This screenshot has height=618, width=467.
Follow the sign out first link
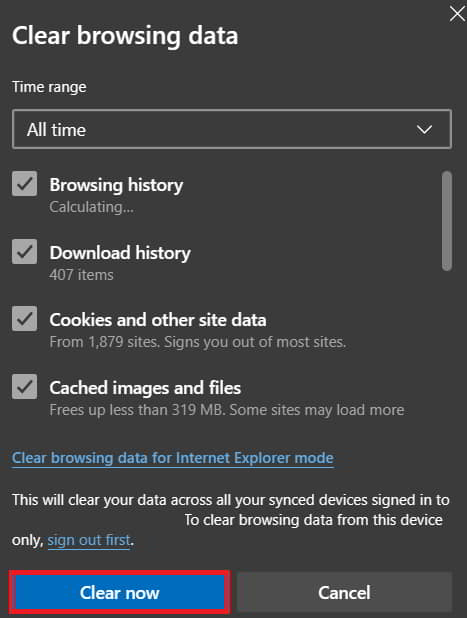click(x=89, y=540)
